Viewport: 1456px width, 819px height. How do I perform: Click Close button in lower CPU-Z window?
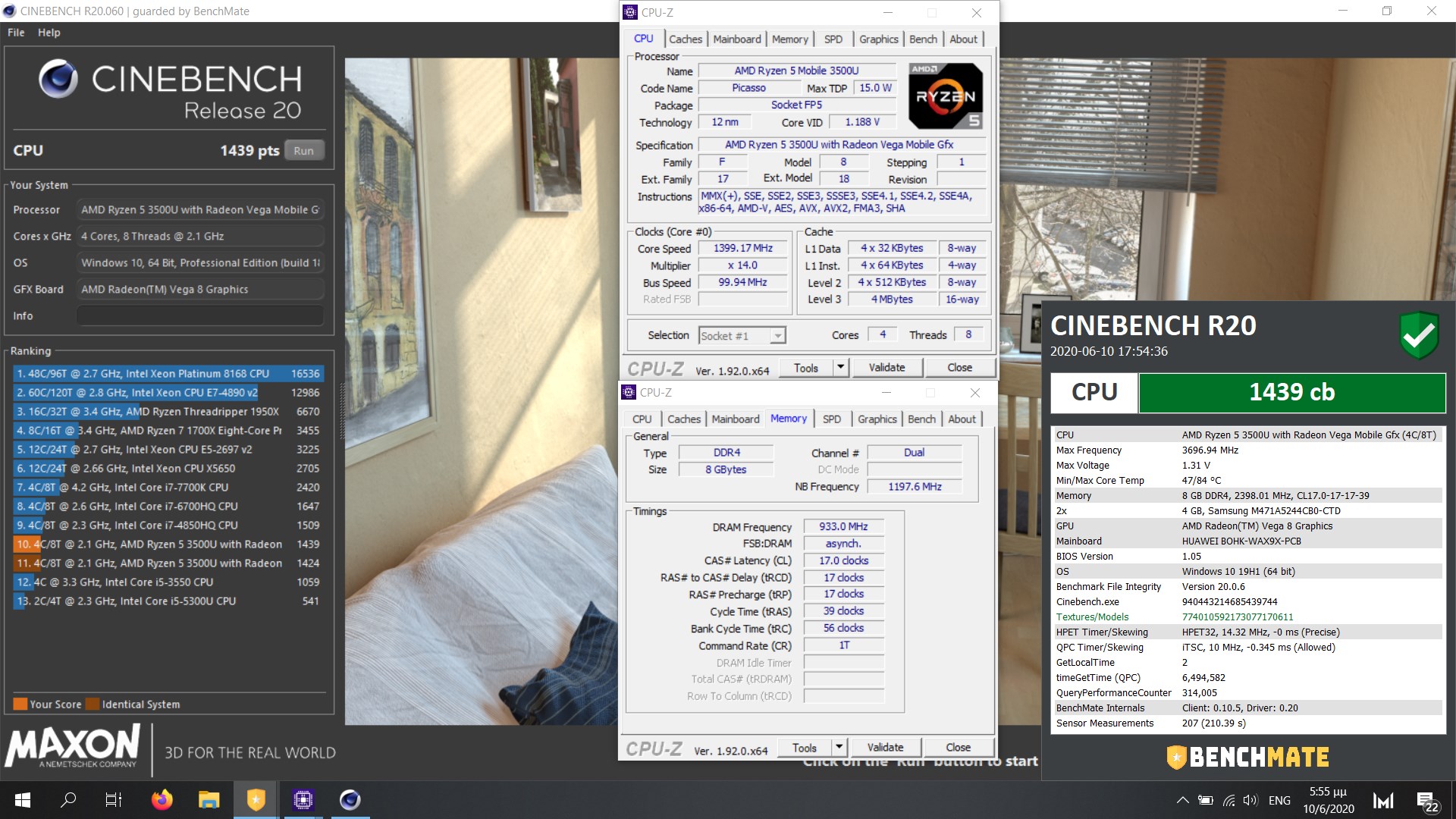pyautogui.click(x=958, y=748)
